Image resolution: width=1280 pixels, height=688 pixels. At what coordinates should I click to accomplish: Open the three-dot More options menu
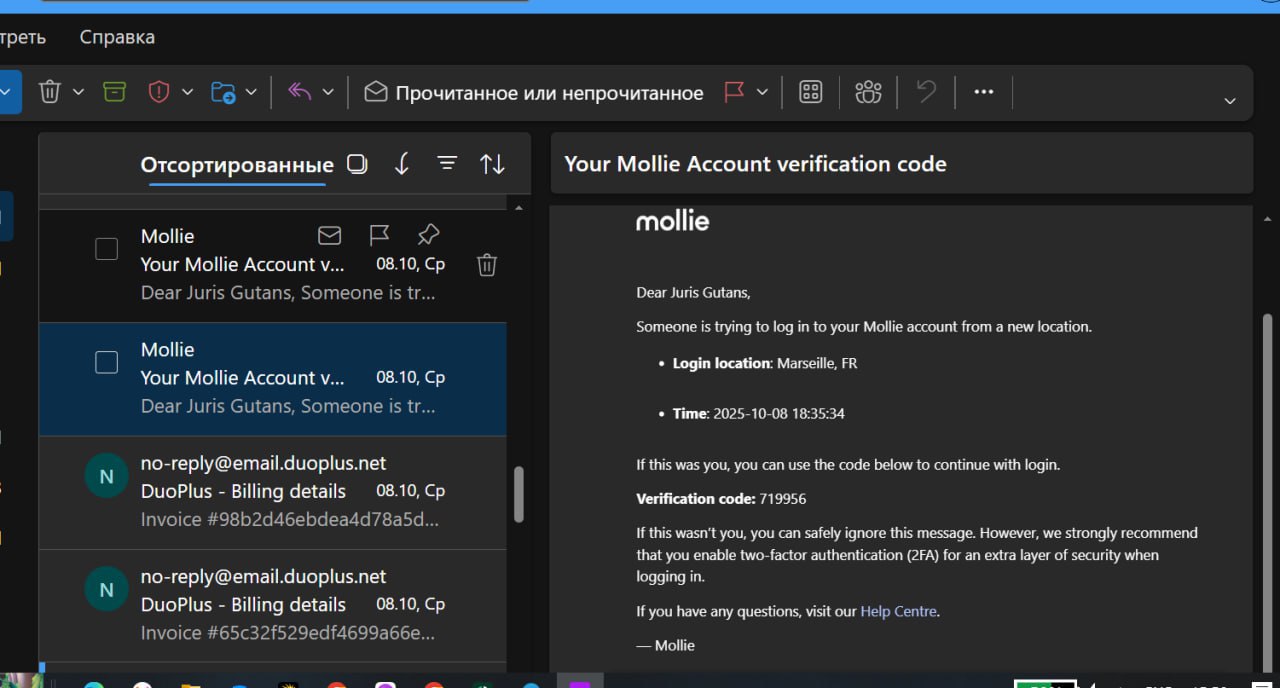984,92
